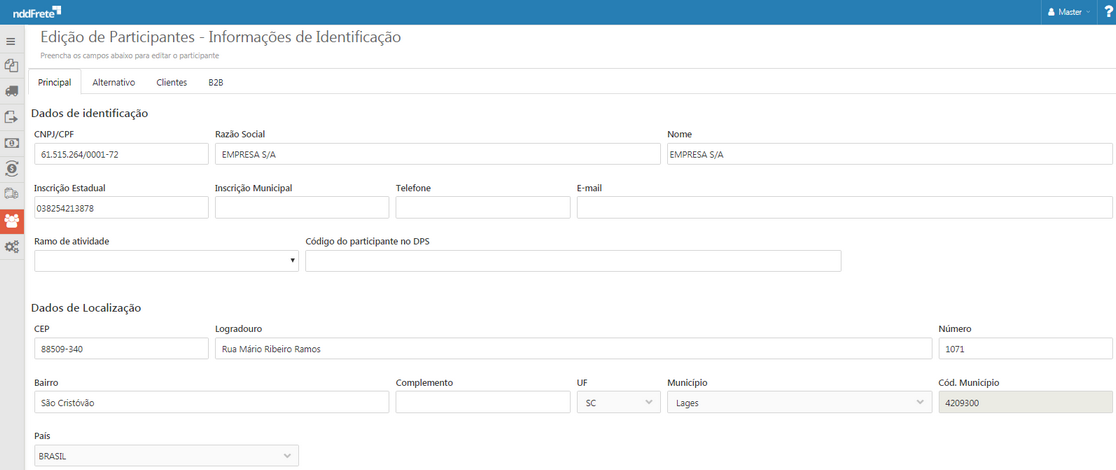
Task: Click the circular dollar icon in sidebar
Action: [x=11, y=168]
